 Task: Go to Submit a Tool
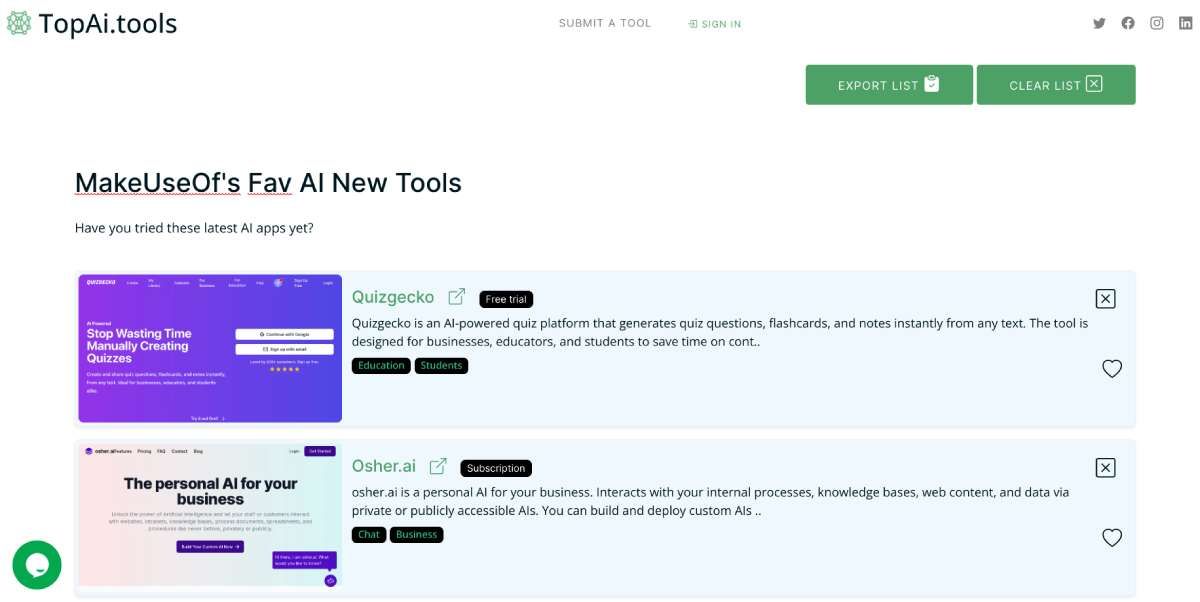click(x=604, y=23)
